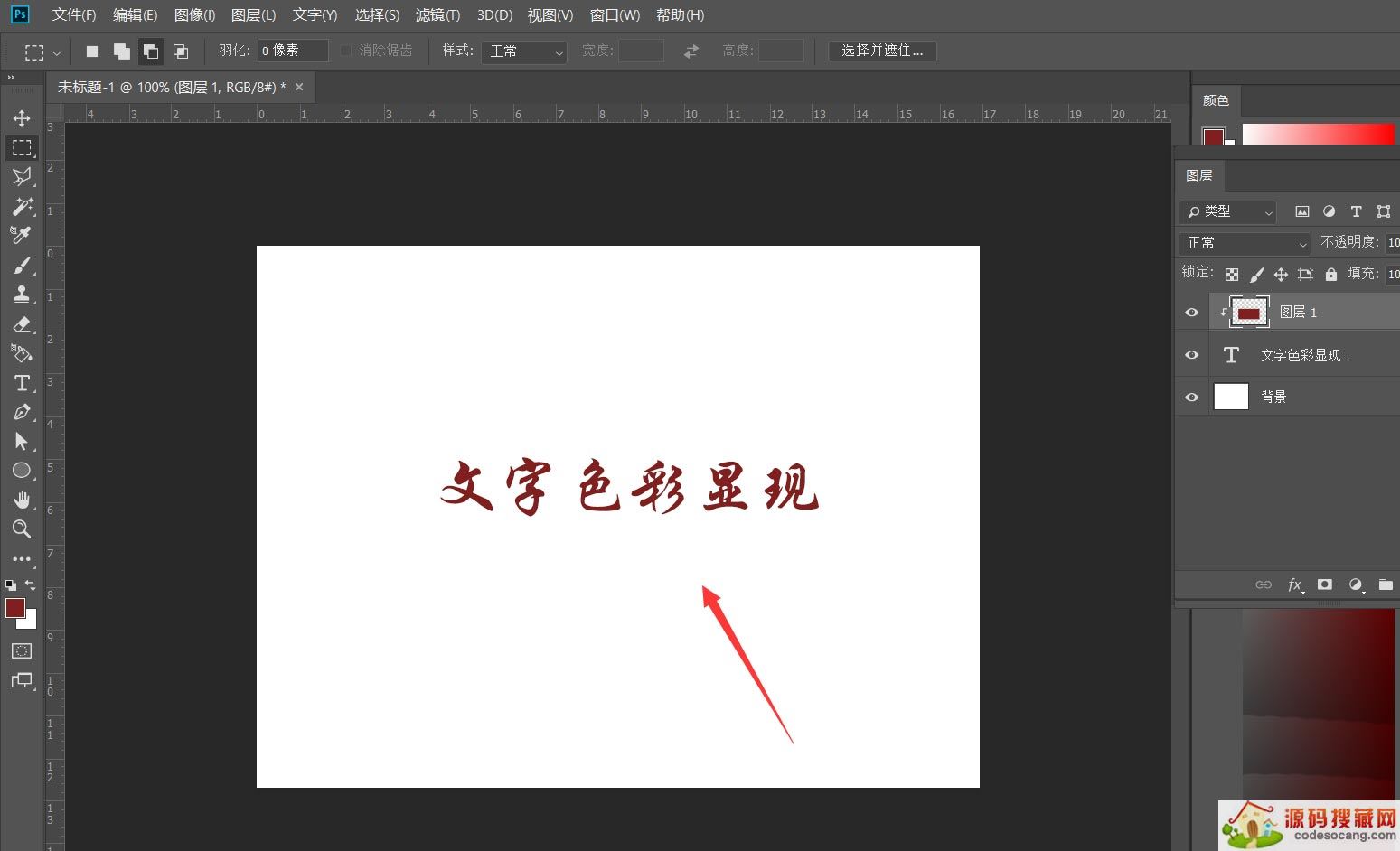Open the blend mode dropdown showing 正常
The width and height of the screenshot is (1400, 851).
pos(1244,243)
